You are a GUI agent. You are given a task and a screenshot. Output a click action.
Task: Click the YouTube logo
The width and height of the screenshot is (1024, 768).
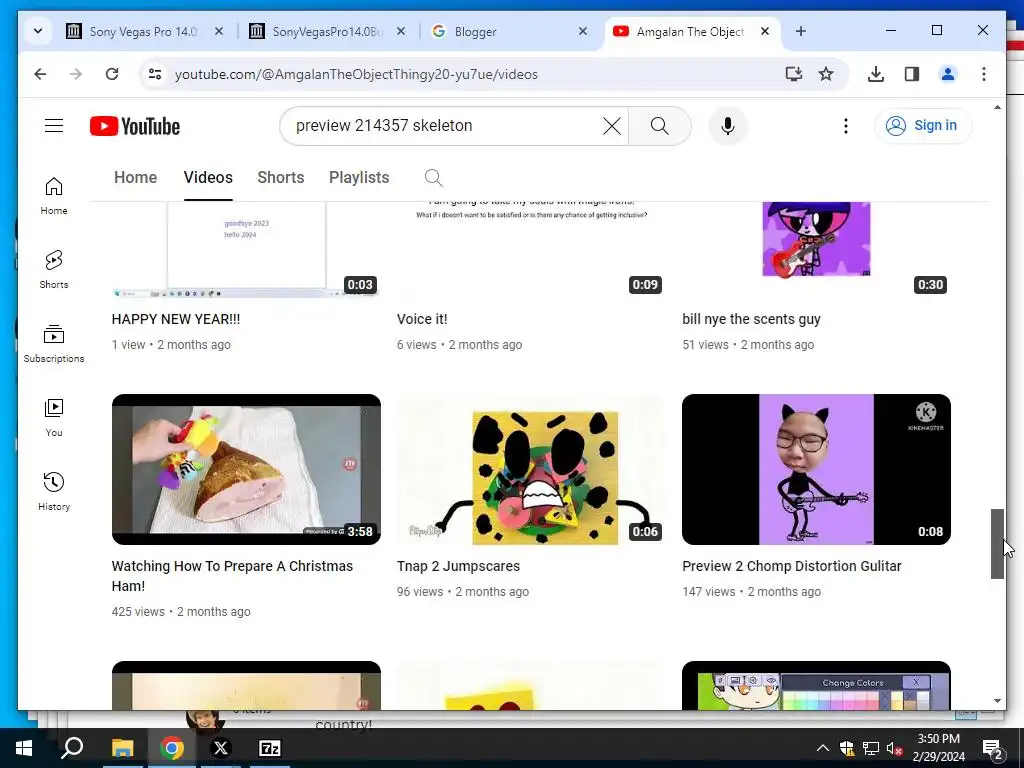135,126
